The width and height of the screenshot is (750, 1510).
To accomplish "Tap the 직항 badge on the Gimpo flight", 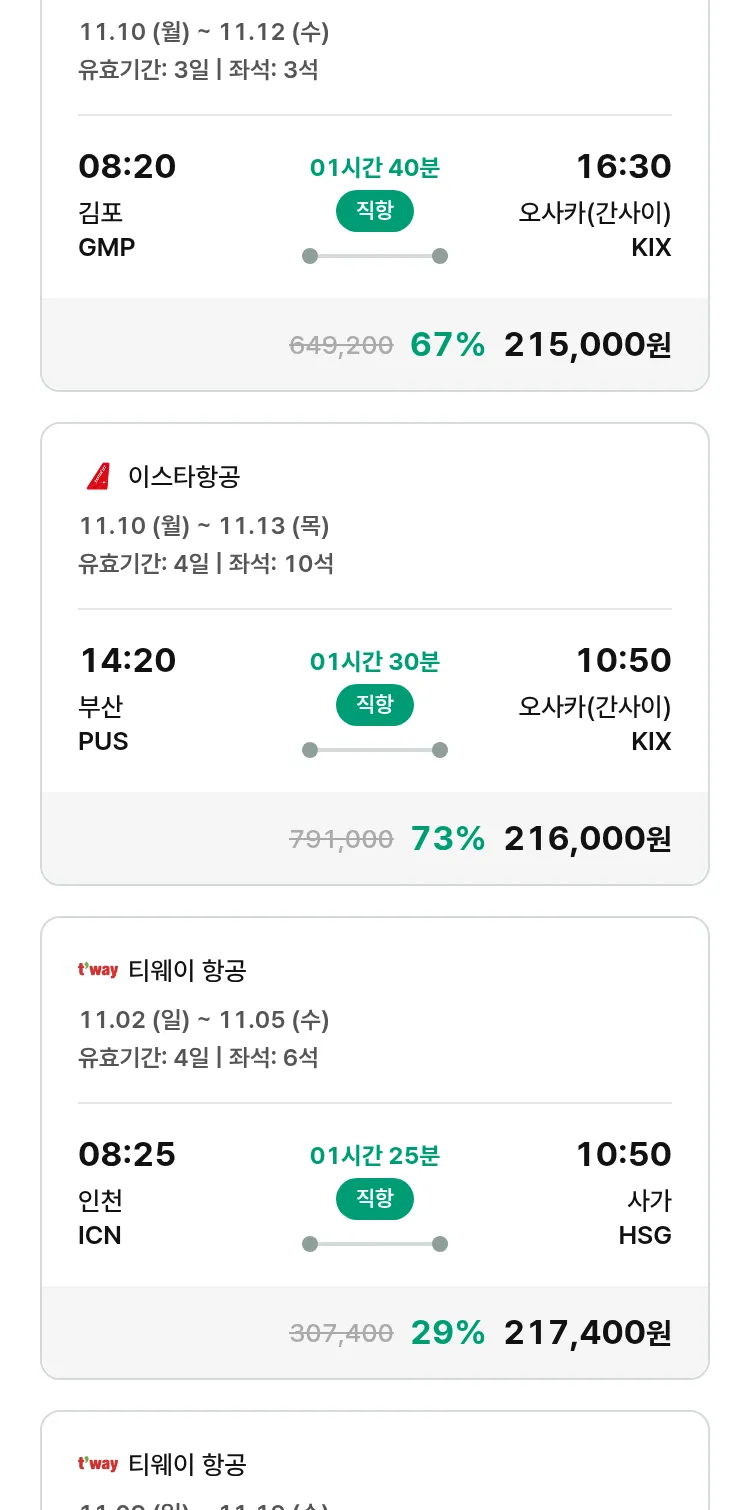I will [x=374, y=211].
